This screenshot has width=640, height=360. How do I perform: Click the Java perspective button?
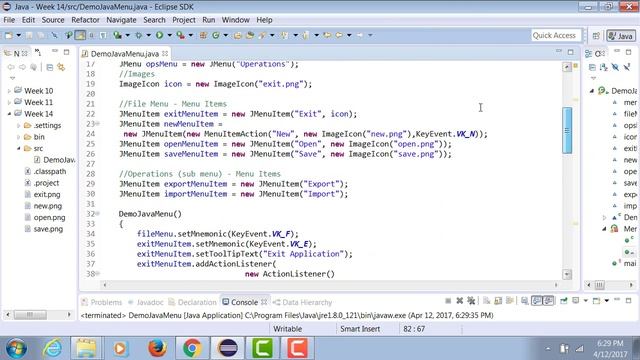tap(620, 36)
